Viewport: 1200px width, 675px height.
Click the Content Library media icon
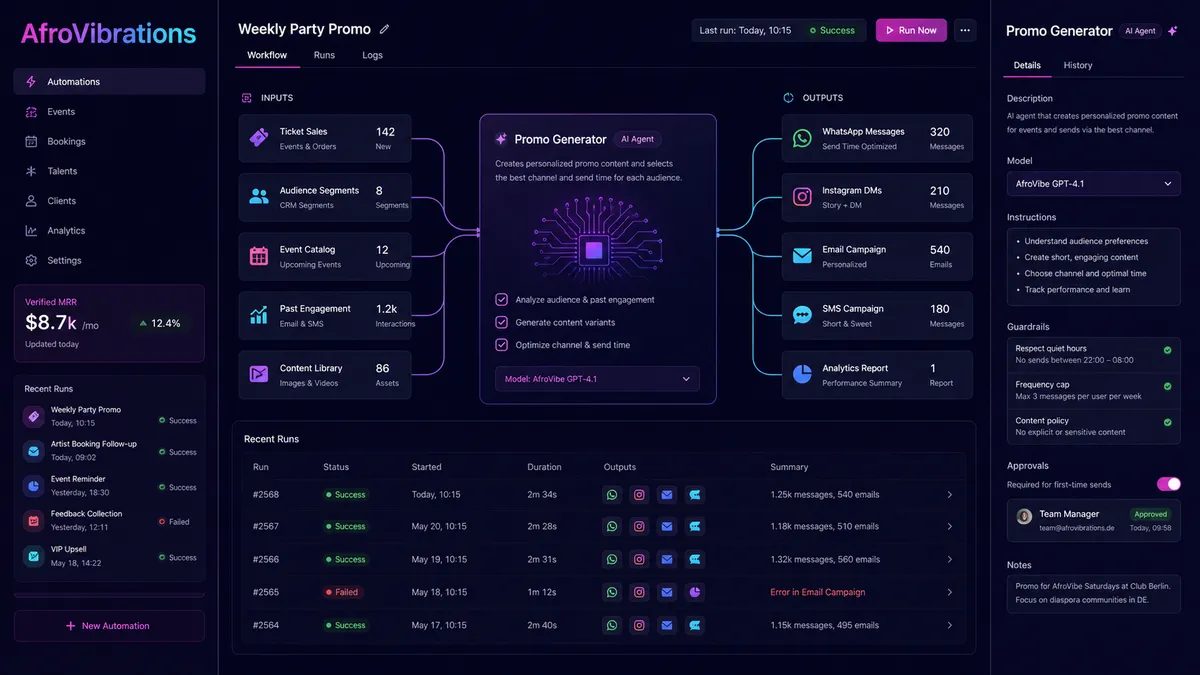coord(259,374)
